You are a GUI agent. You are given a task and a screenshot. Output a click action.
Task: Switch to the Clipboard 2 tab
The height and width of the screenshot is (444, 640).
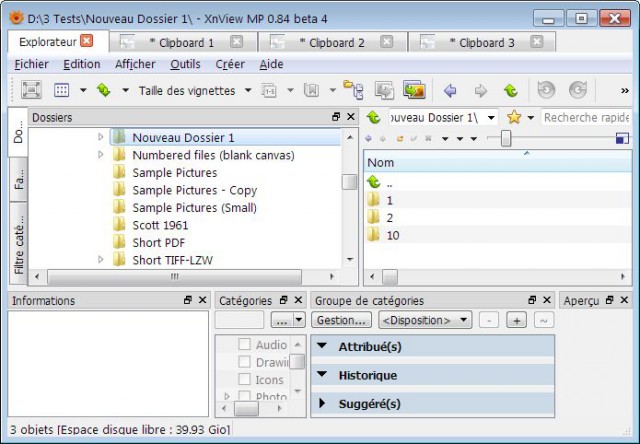click(x=332, y=42)
